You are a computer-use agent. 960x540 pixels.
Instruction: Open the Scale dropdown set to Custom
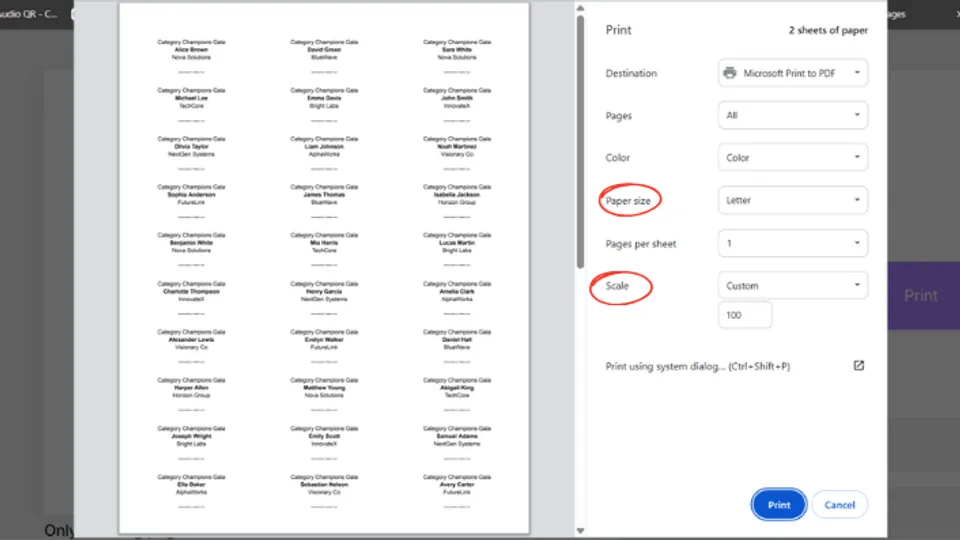click(793, 285)
